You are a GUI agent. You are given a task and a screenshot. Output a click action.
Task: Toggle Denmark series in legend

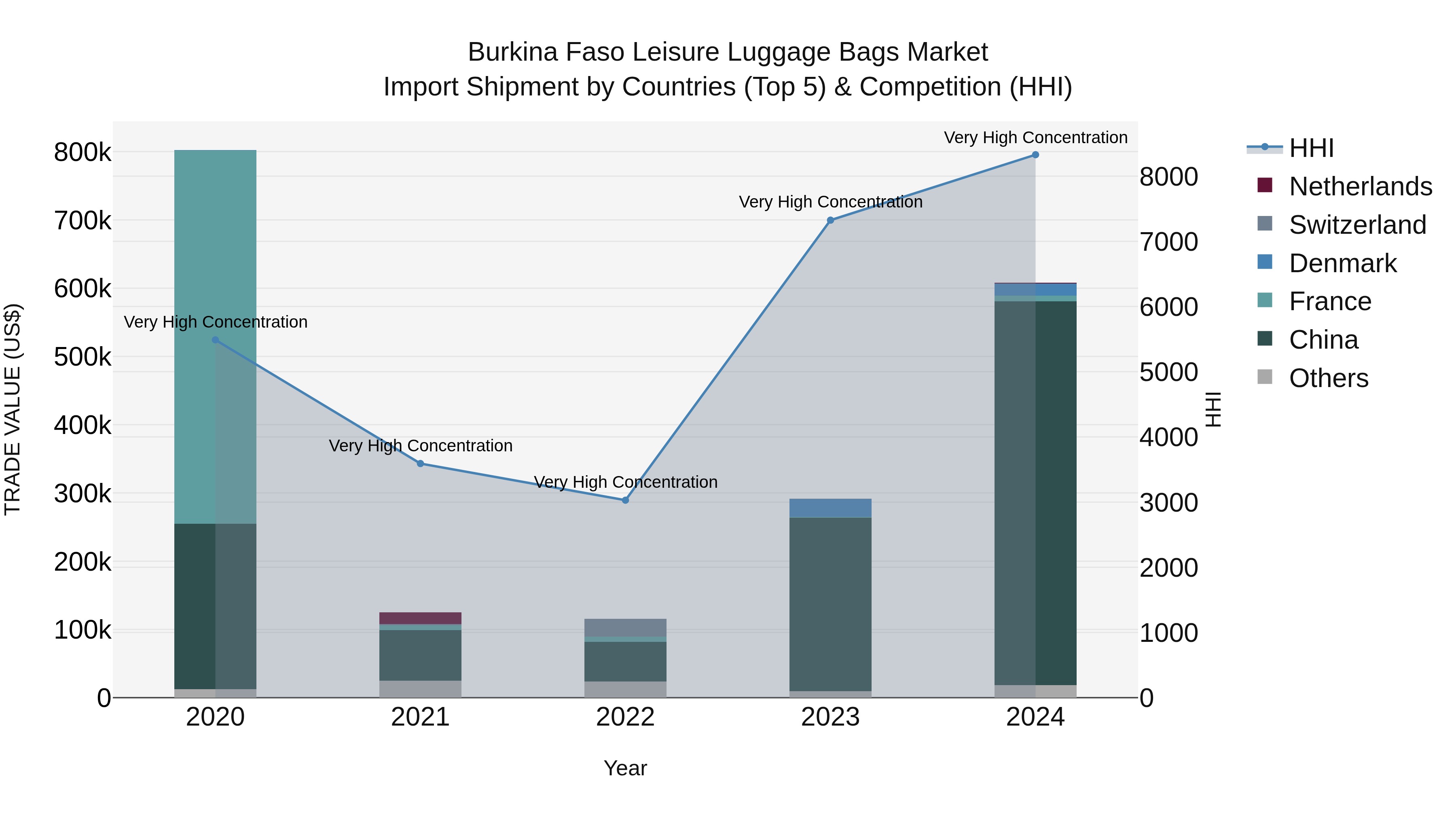click(1327, 263)
